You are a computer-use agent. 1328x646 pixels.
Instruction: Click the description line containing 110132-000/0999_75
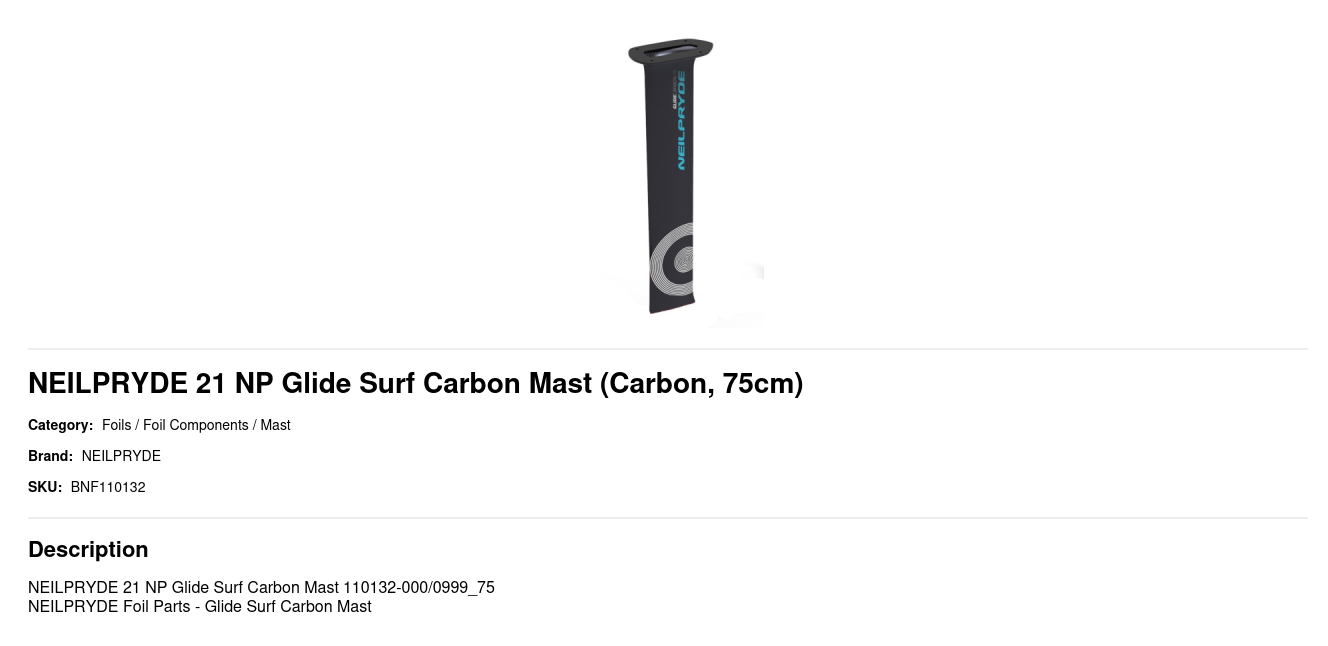point(261,587)
